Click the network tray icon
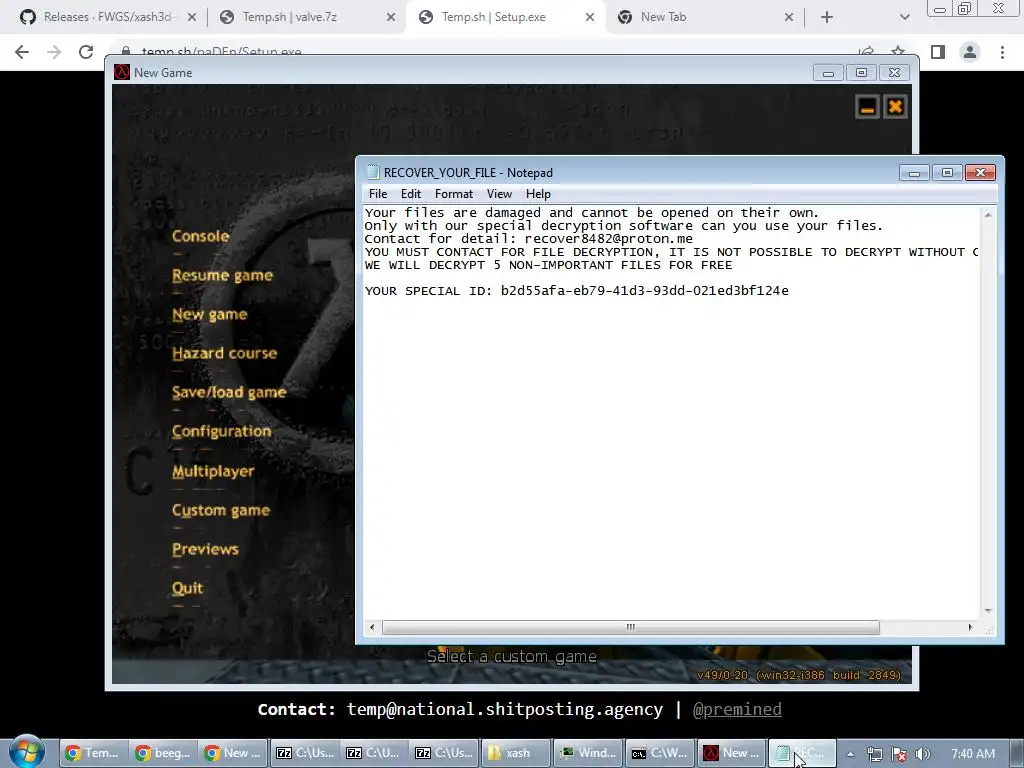This screenshot has height=768, width=1024. click(x=874, y=754)
